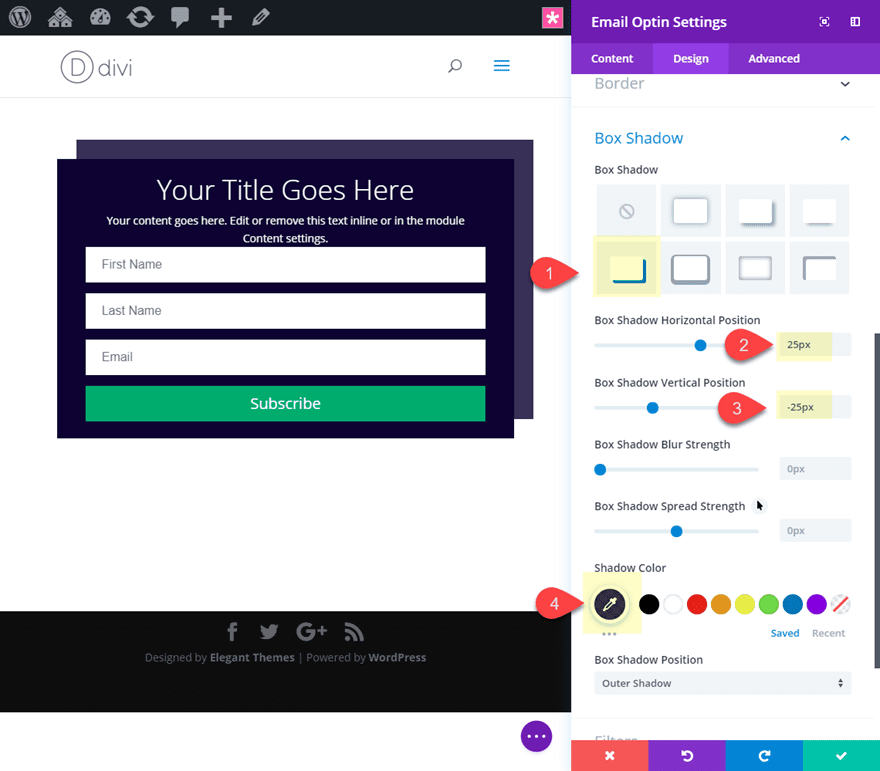Open the comments icon in admin bar
The image size is (880, 771).
coord(180,17)
